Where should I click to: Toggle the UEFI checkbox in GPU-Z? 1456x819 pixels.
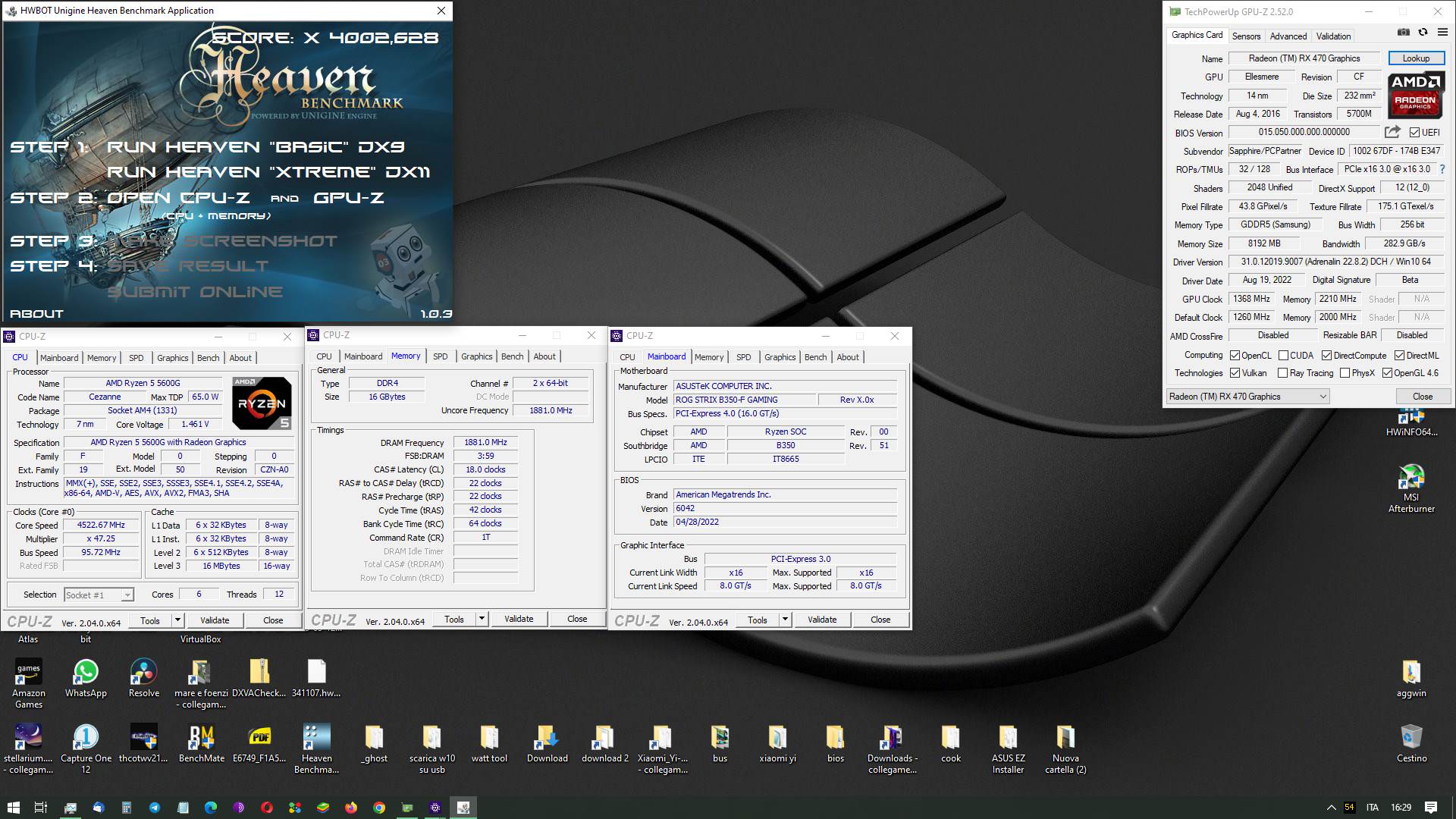(1414, 133)
